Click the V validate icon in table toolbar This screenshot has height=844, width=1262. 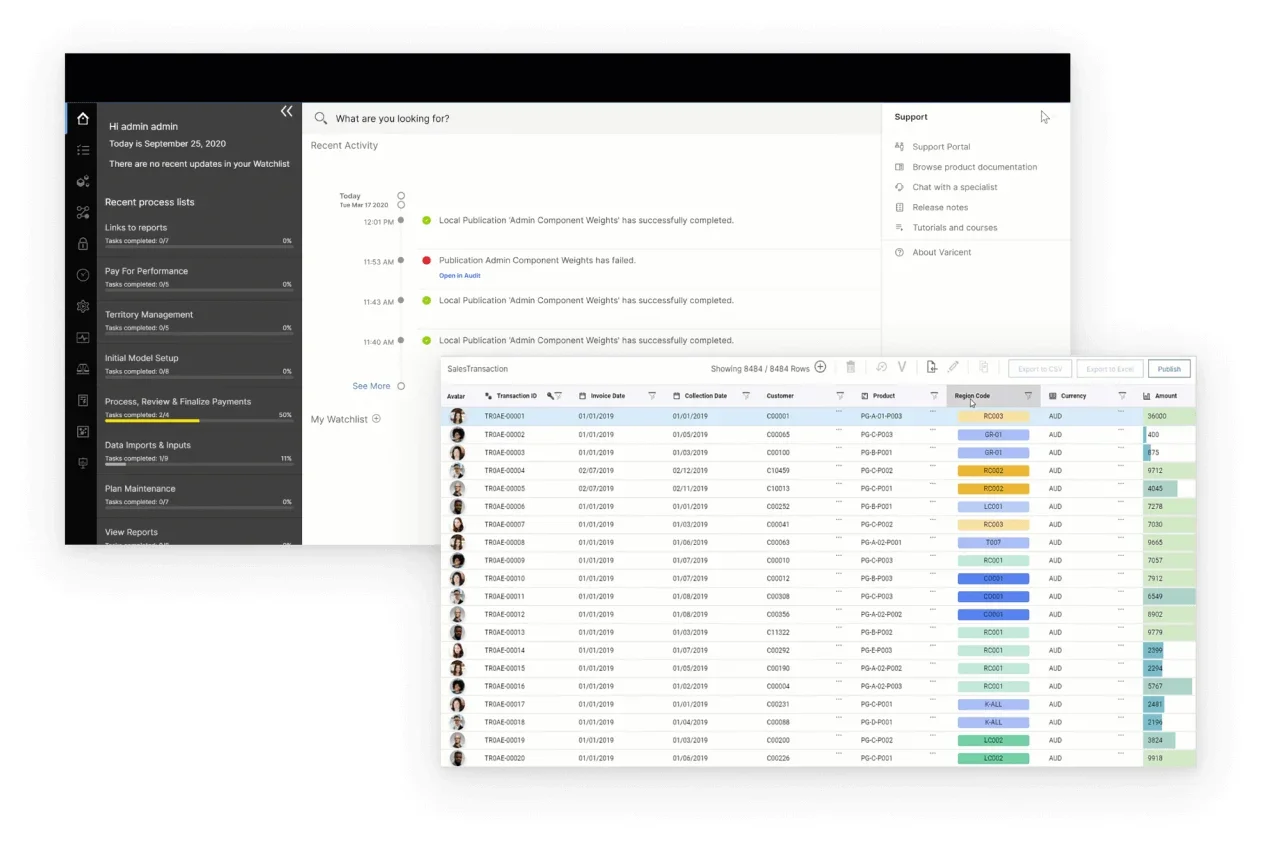click(902, 367)
